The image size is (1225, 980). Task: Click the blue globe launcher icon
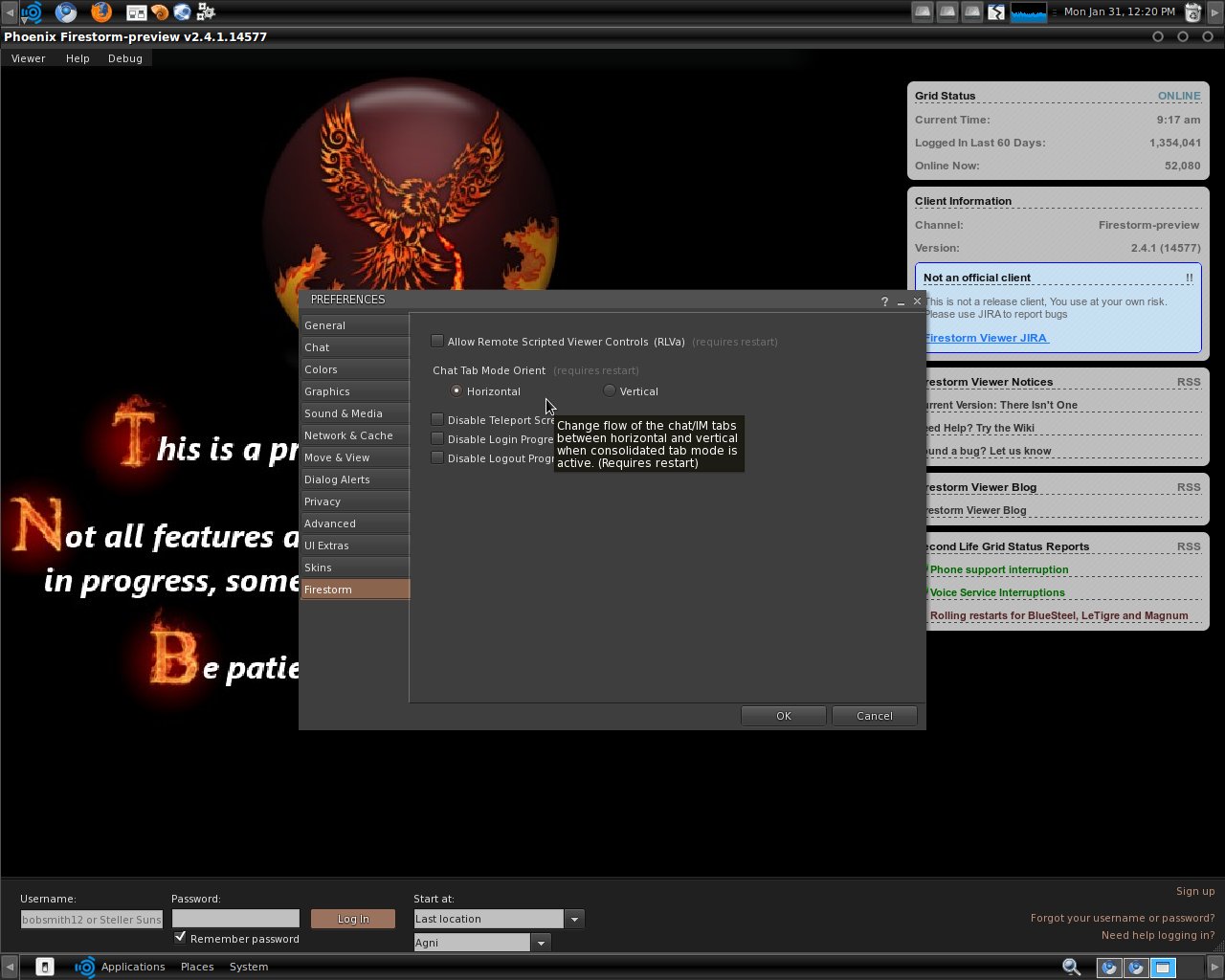(182, 12)
